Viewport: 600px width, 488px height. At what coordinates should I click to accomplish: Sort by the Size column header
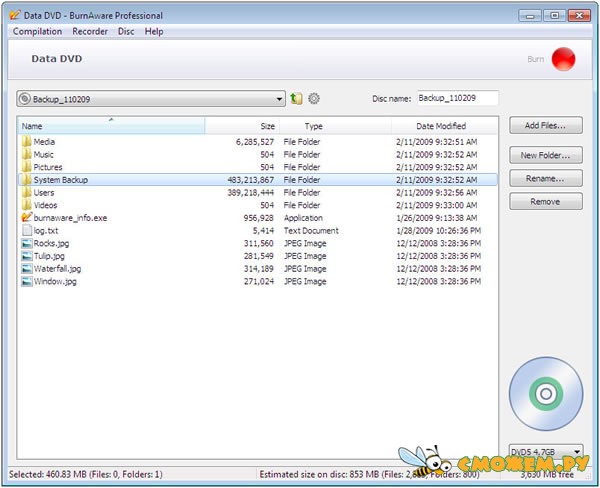tap(242, 126)
